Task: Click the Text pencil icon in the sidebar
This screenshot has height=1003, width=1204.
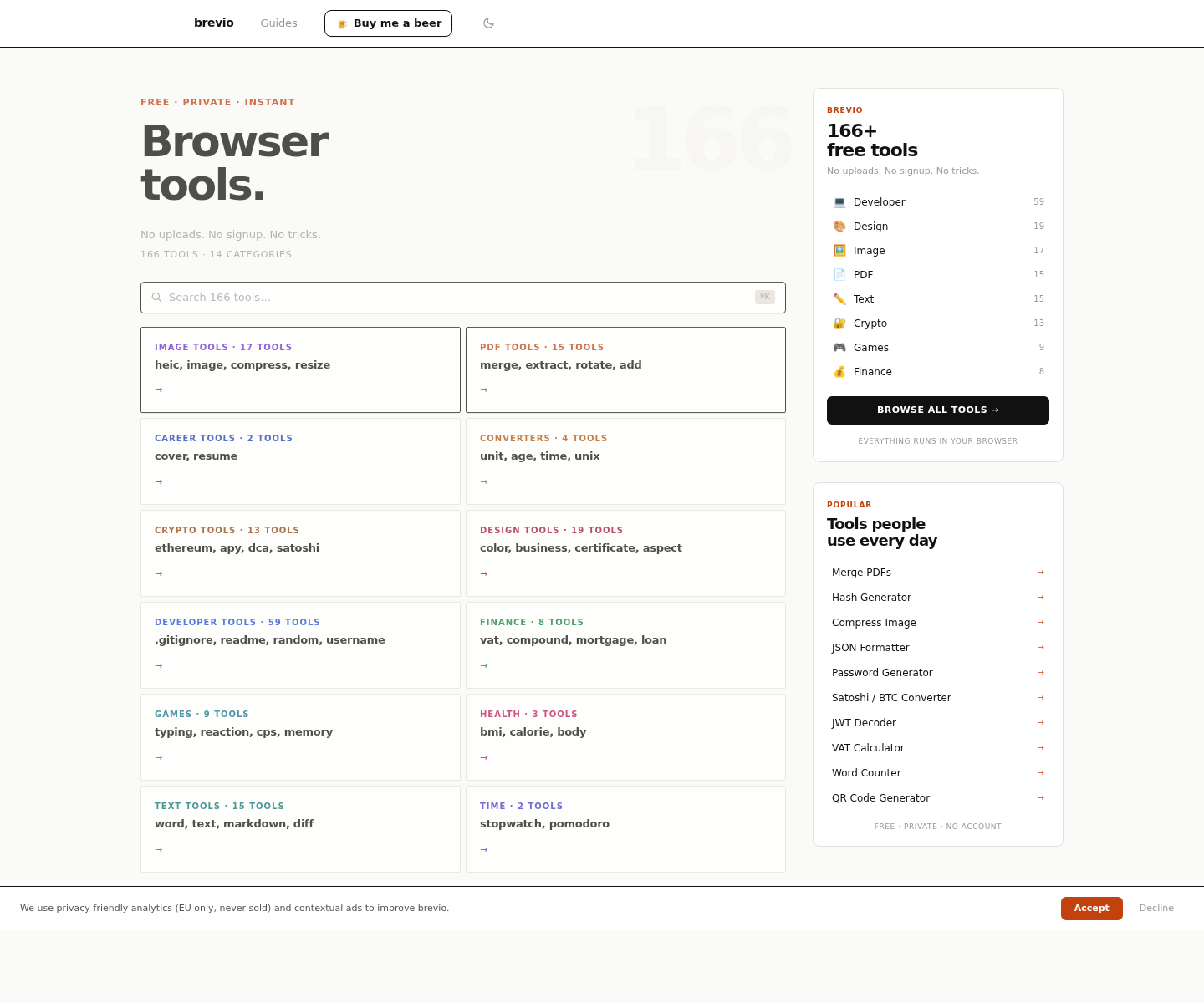Action: pyautogui.click(x=839, y=299)
